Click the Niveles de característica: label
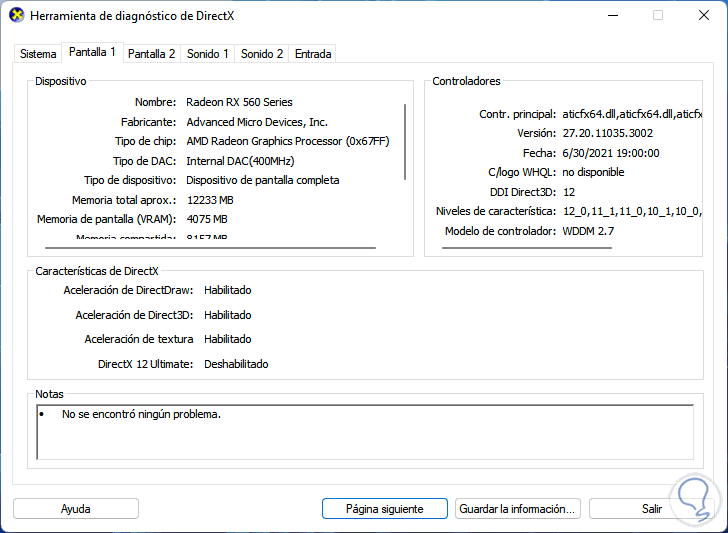Image resolution: width=728 pixels, height=533 pixels. (496, 212)
